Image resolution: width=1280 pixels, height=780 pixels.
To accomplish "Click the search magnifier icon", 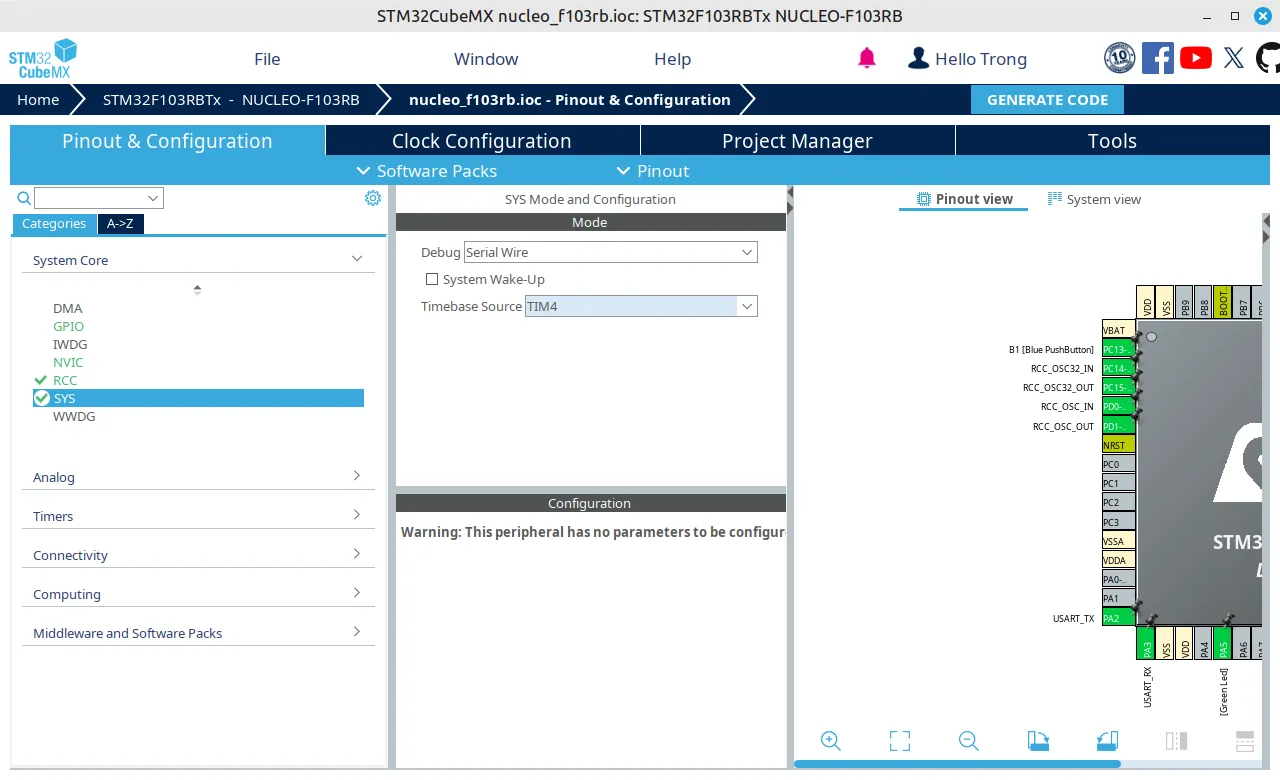I will coord(24,198).
